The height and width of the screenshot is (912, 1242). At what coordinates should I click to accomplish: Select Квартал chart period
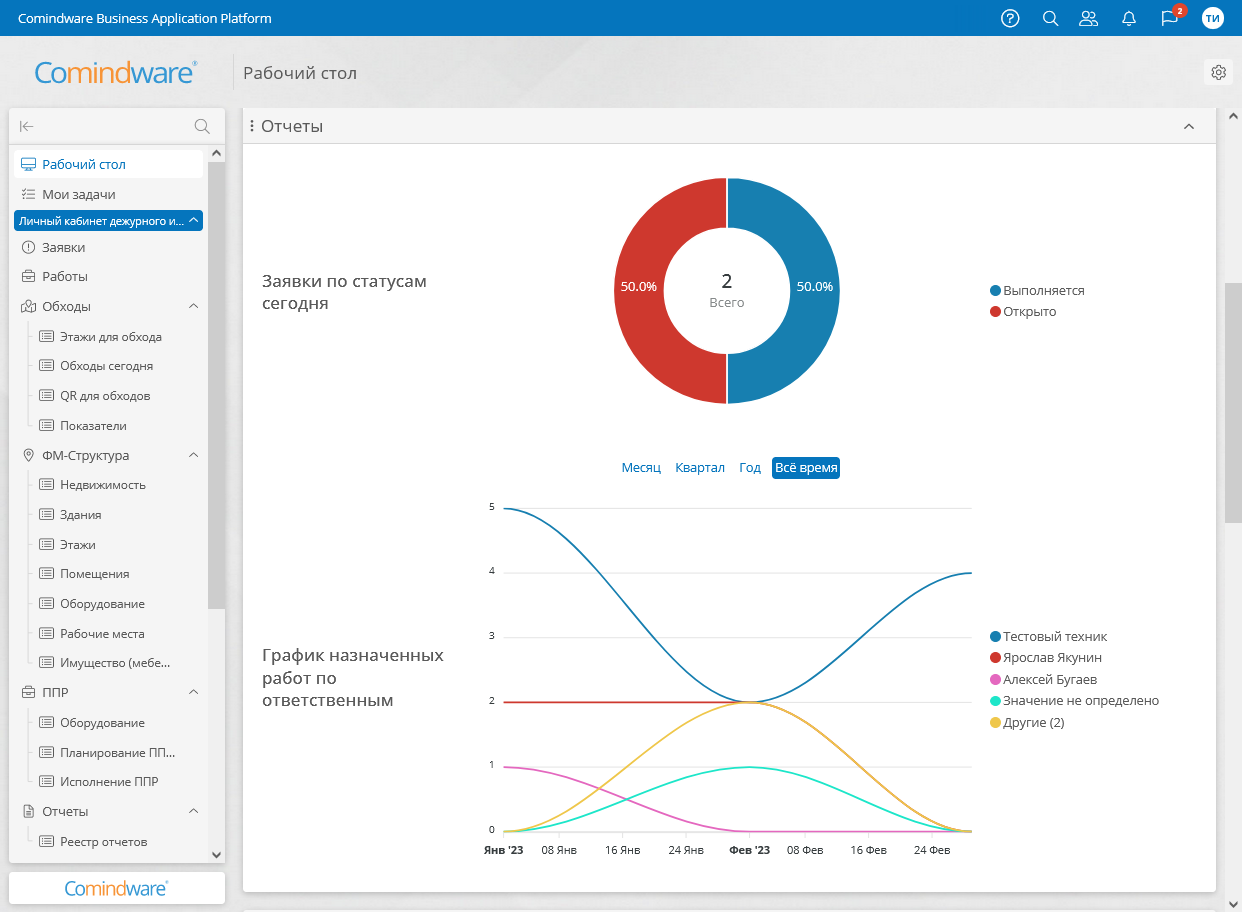(700, 468)
